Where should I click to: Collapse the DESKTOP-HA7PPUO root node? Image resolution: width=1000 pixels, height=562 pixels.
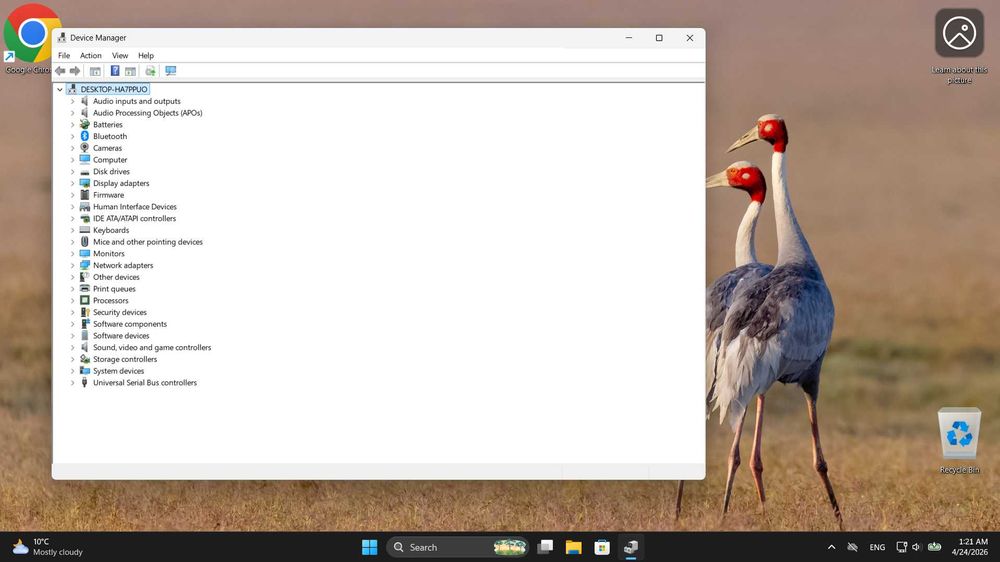tap(60, 89)
